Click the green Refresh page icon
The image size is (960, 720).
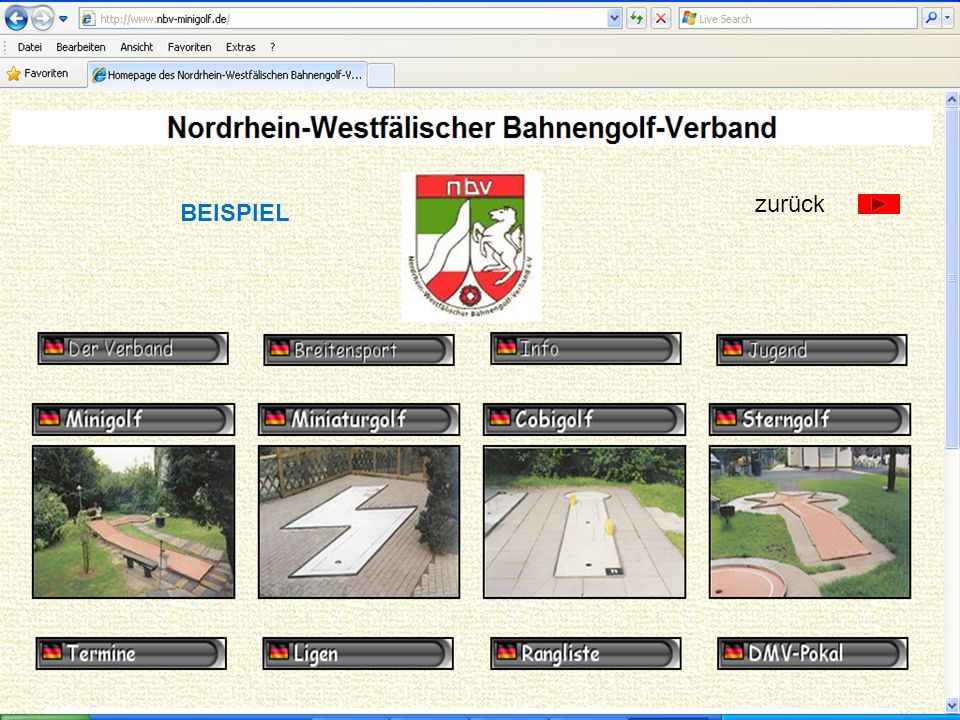coord(637,19)
